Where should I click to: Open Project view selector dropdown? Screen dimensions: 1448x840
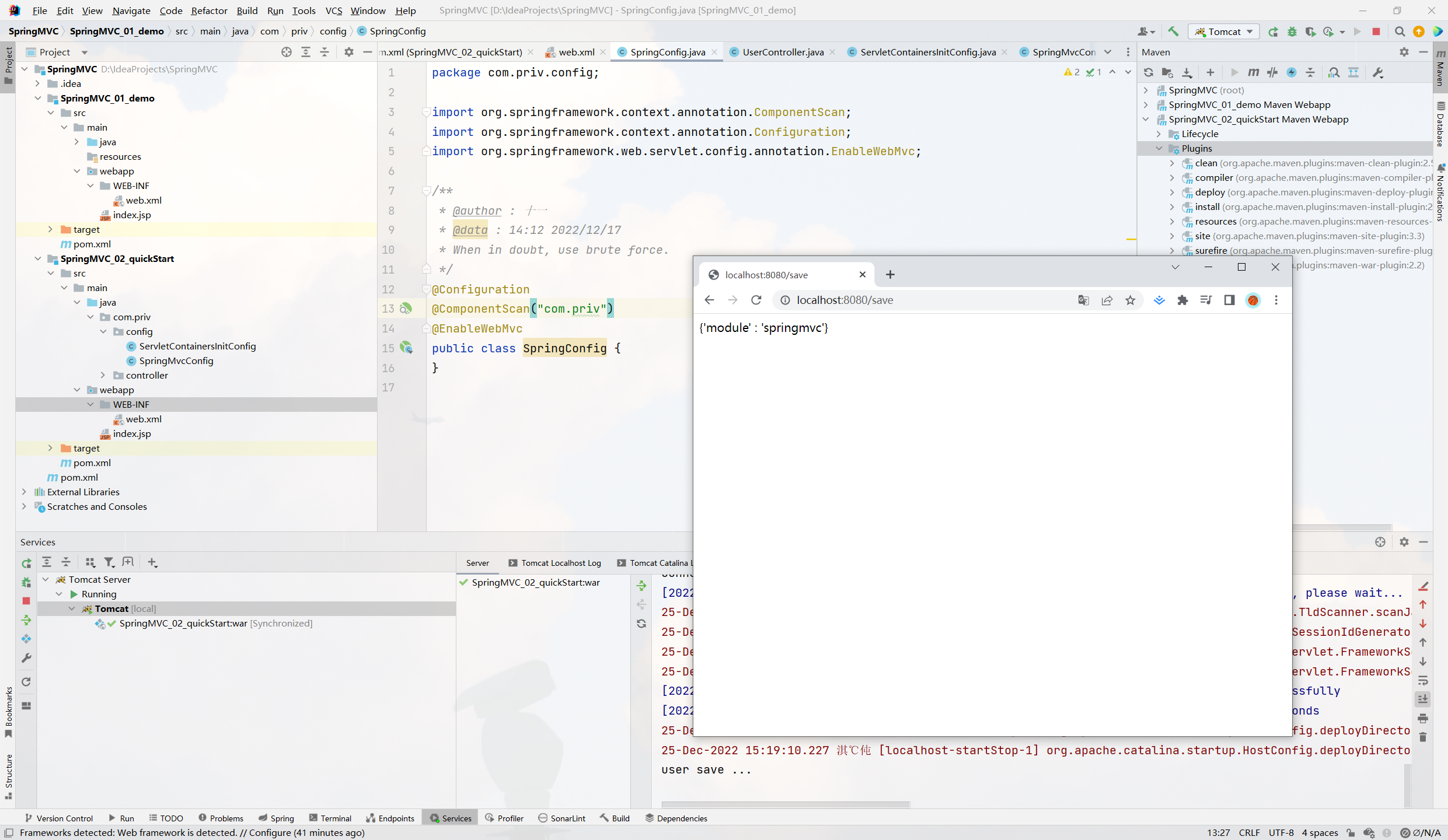(84, 52)
